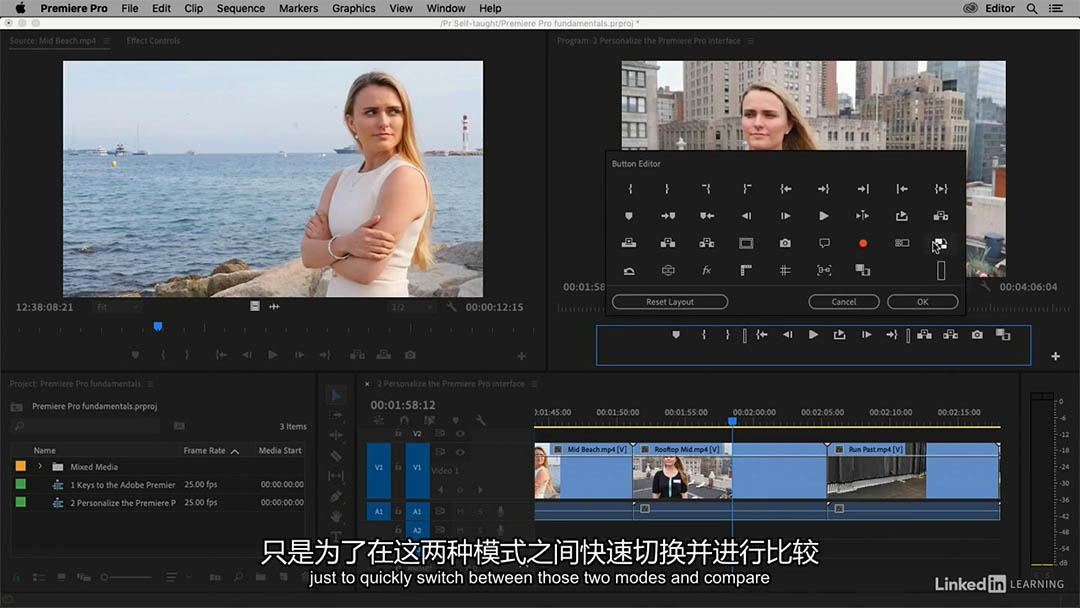The width and height of the screenshot is (1080, 608).
Task: Select the Hand tool
Action: point(336,516)
